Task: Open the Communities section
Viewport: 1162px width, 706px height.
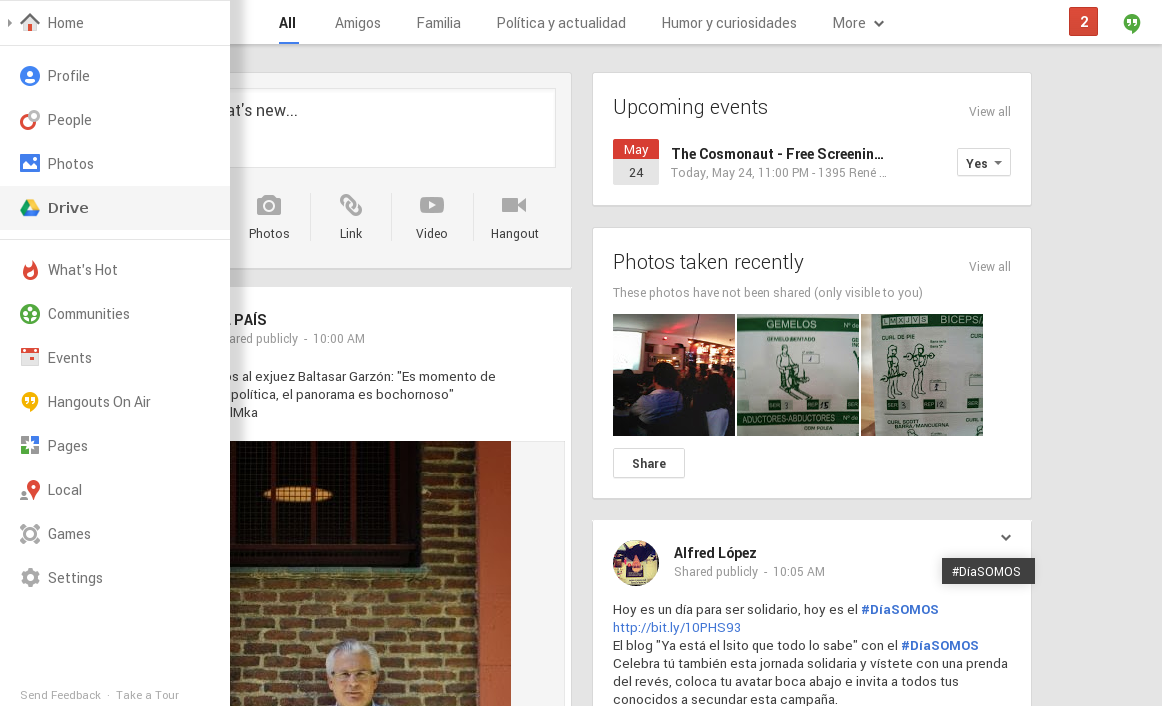Action: tap(88, 313)
